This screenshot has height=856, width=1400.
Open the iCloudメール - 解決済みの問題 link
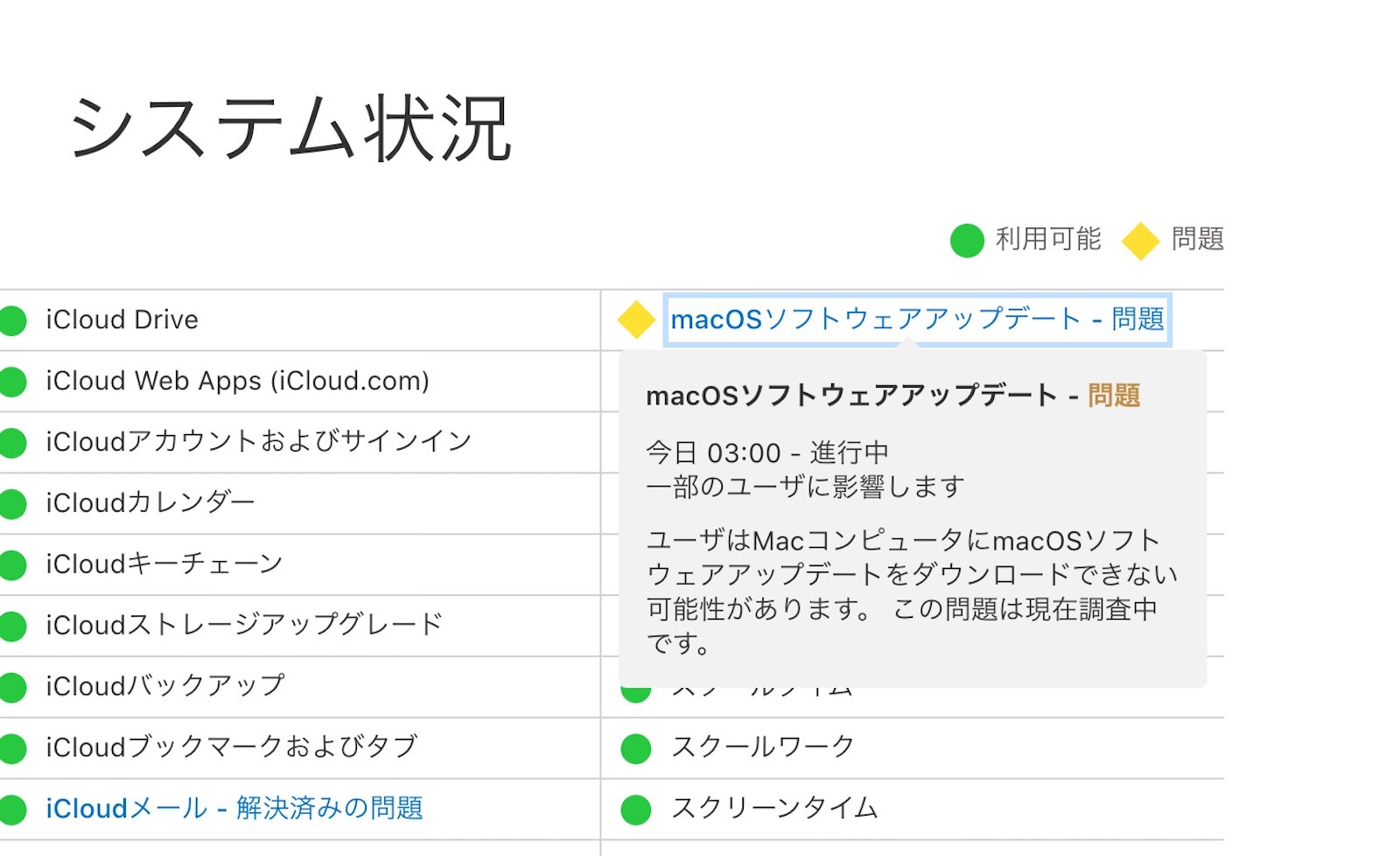click(234, 808)
